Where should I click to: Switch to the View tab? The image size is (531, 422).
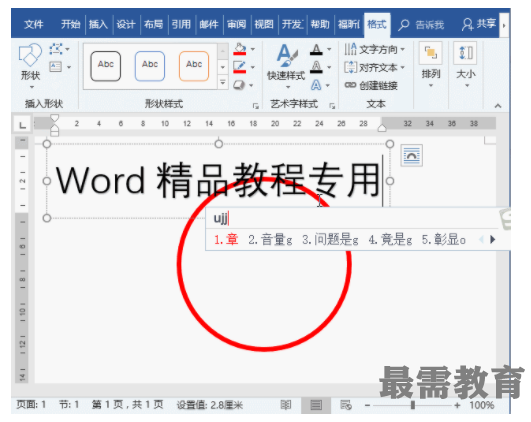click(x=264, y=24)
